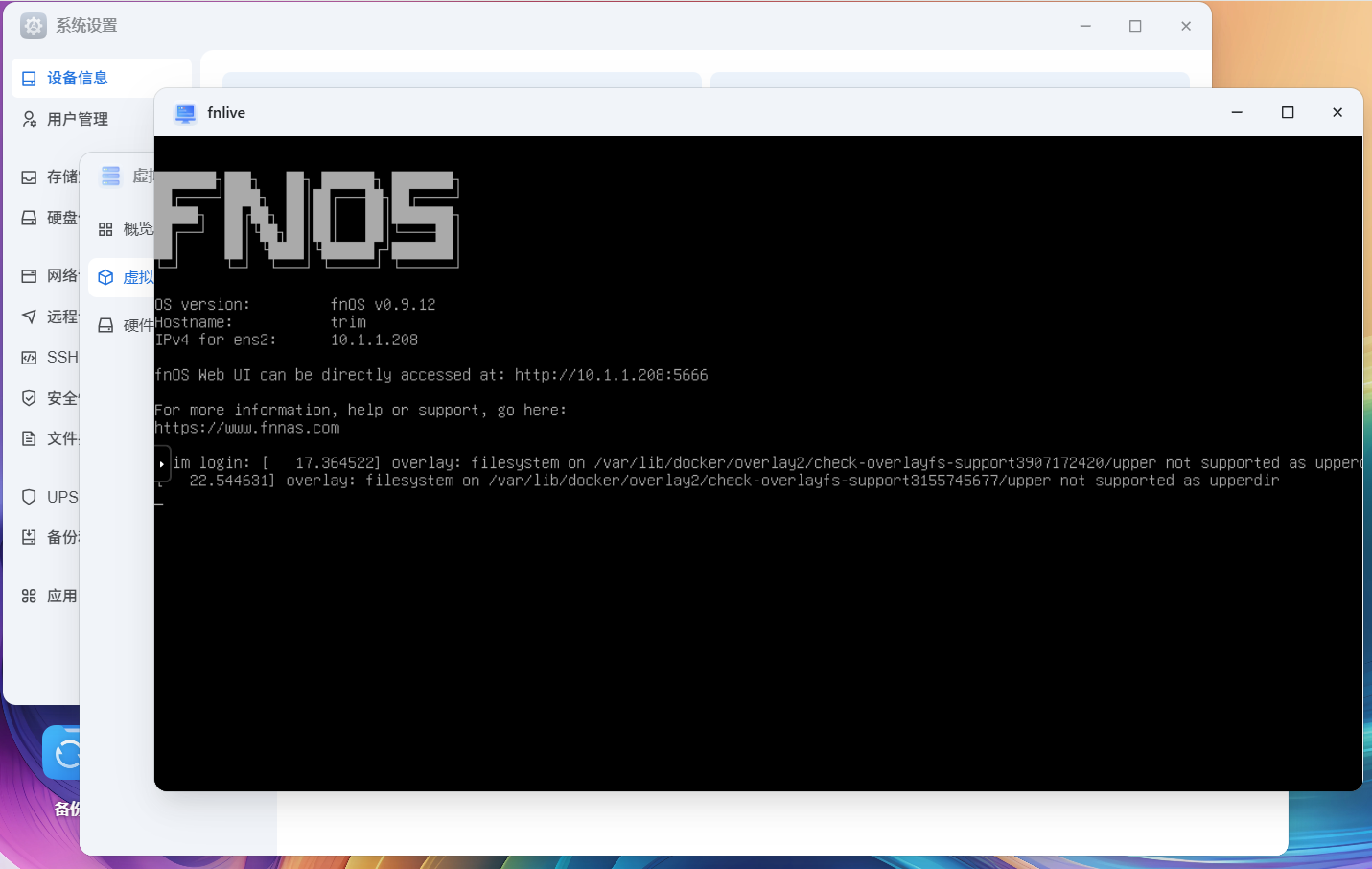Click the 概览 grid icon in VM sidebar
The width and height of the screenshot is (1372, 869).
pyautogui.click(x=105, y=229)
